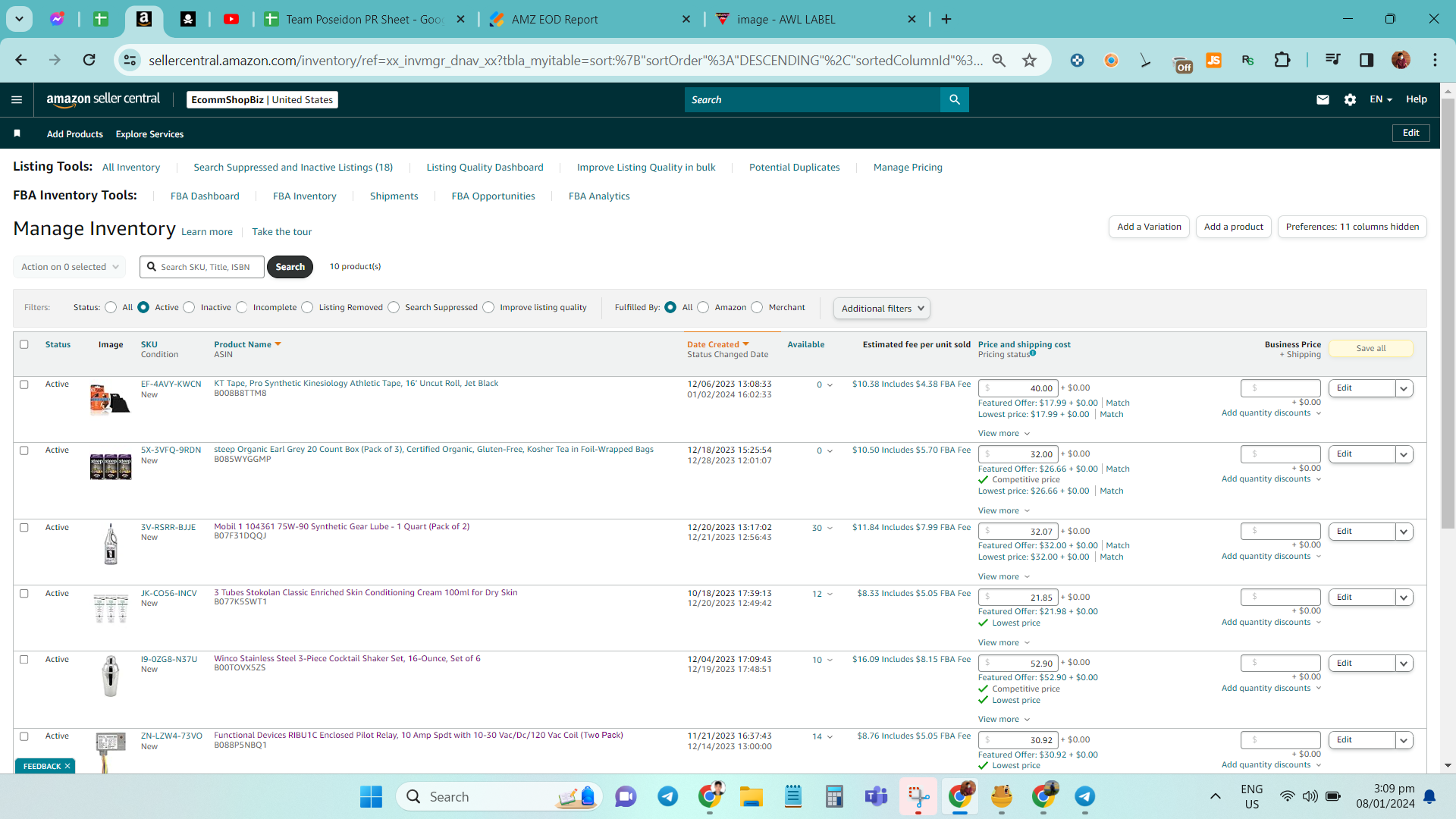Viewport: 1456px width, 819px height.
Task: Check the KT Tape row checkbox
Action: pyautogui.click(x=24, y=384)
